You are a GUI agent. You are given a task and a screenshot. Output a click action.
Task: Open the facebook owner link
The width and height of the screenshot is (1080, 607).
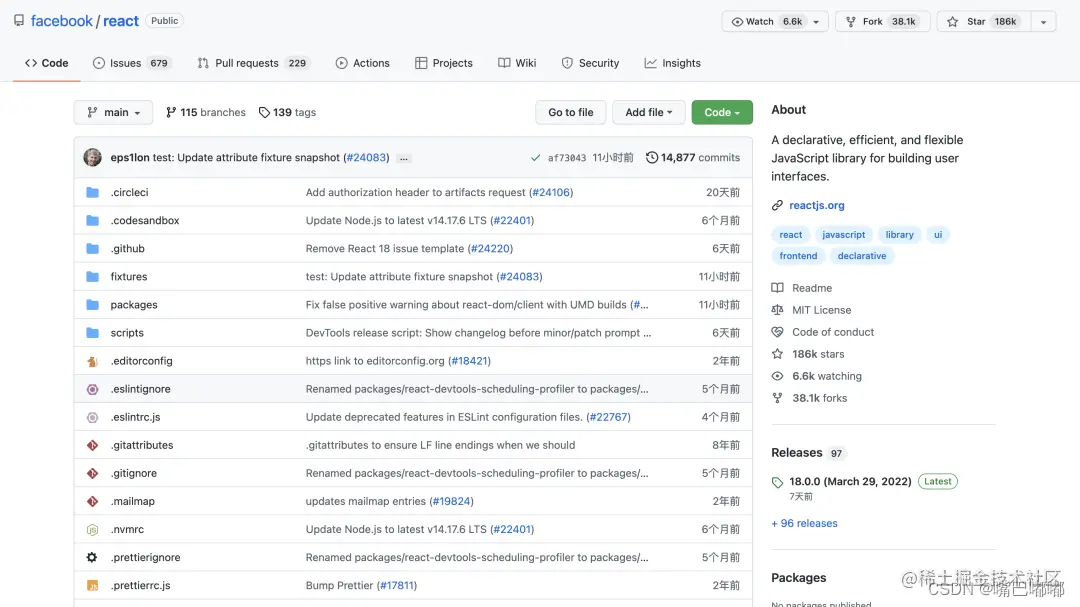[61, 21]
